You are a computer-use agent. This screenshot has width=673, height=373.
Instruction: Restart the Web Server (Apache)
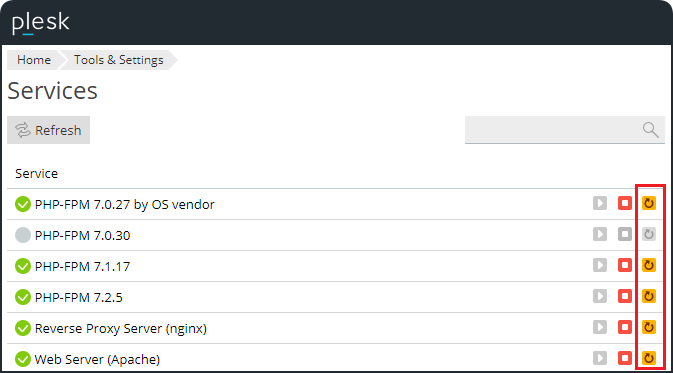(x=649, y=358)
